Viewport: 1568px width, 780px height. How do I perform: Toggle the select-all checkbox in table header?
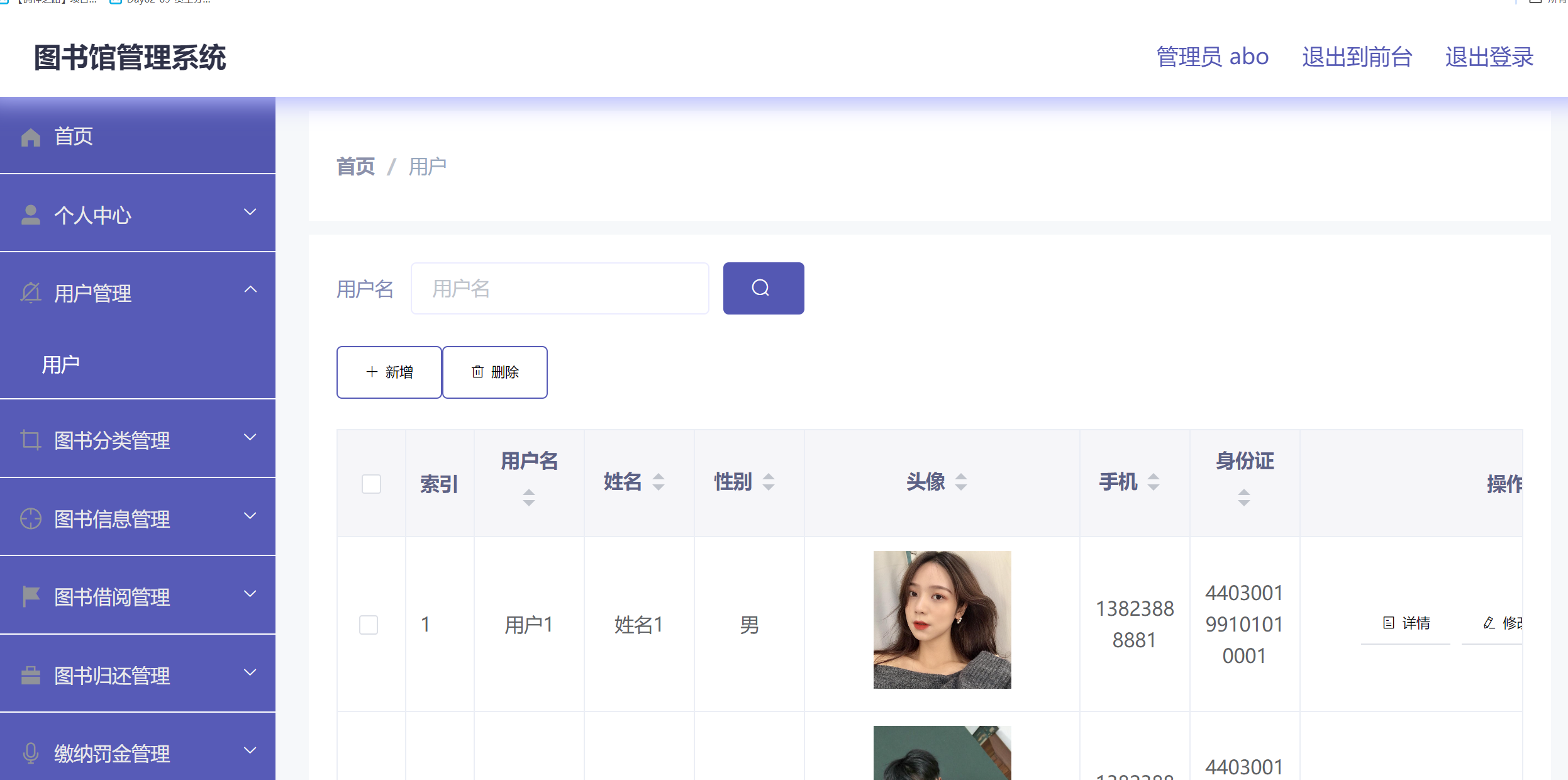(371, 484)
